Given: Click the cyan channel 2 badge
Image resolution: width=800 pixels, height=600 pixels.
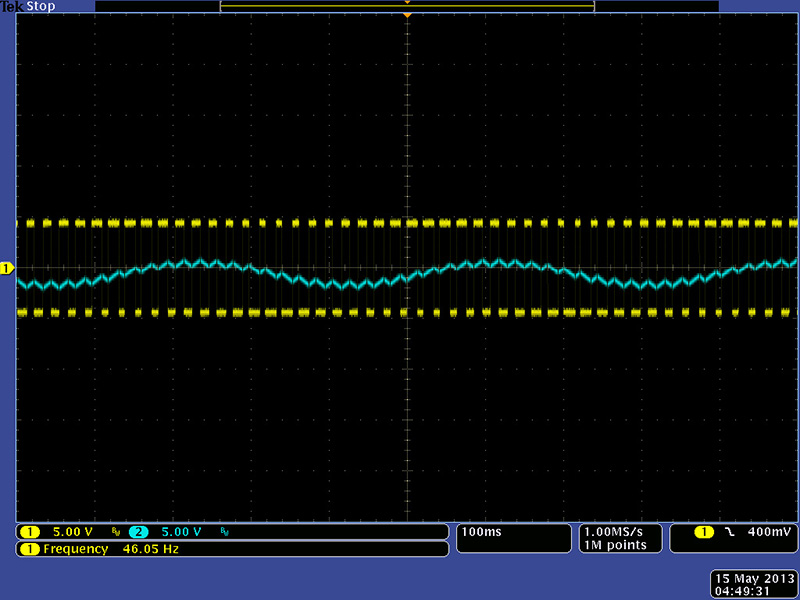Looking at the screenshot, I should [138, 532].
